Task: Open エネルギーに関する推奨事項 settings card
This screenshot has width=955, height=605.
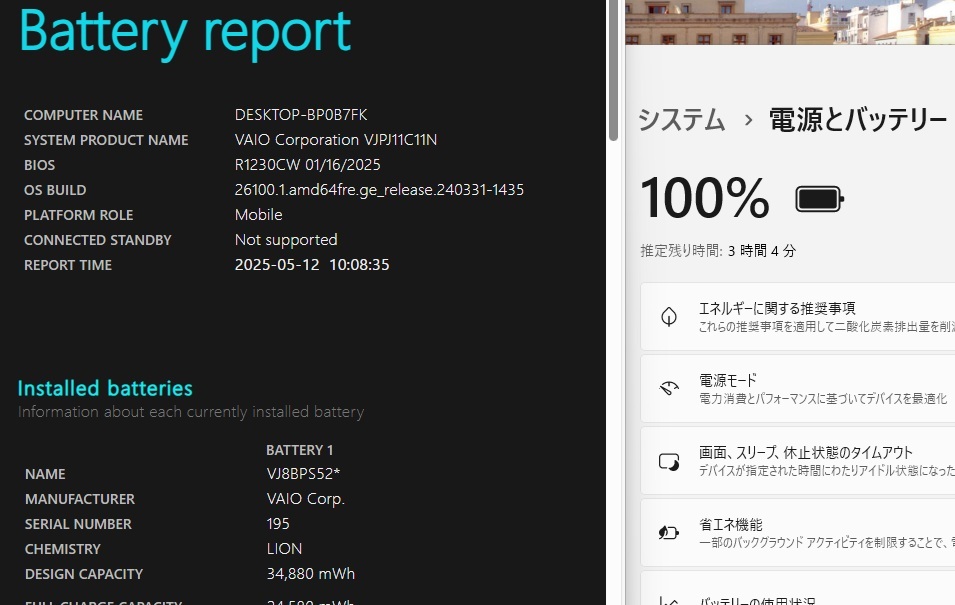Action: point(797,316)
